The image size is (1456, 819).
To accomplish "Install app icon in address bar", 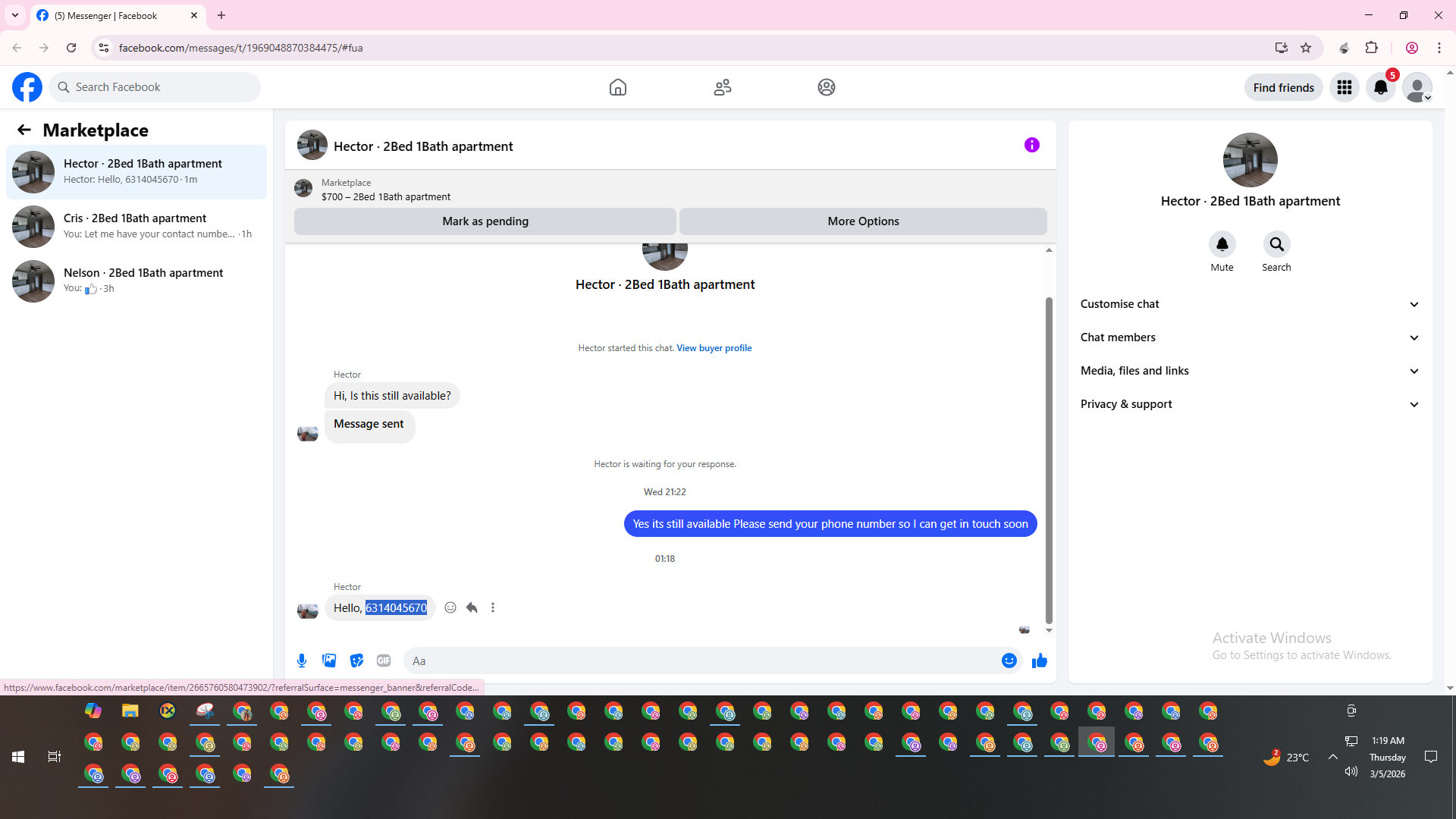I will [x=1282, y=48].
